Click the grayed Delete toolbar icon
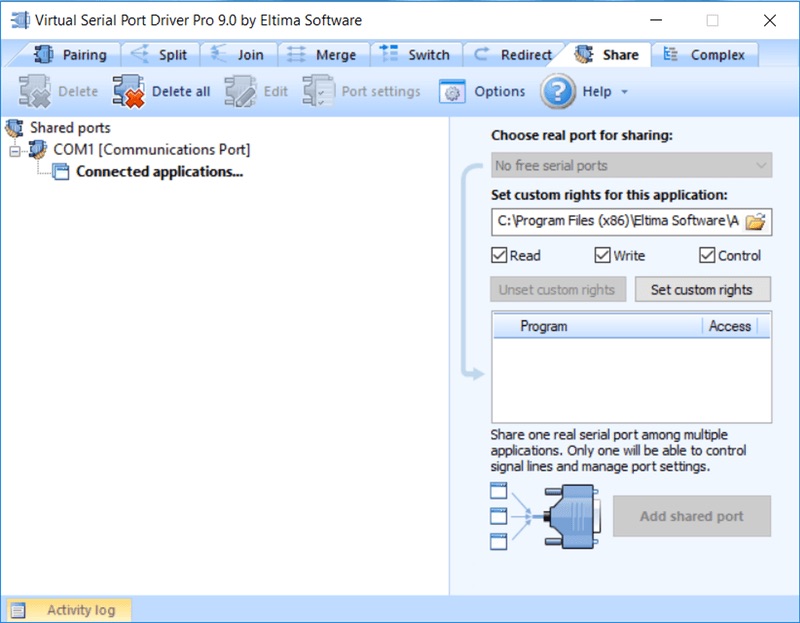 pyautogui.click(x=35, y=91)
